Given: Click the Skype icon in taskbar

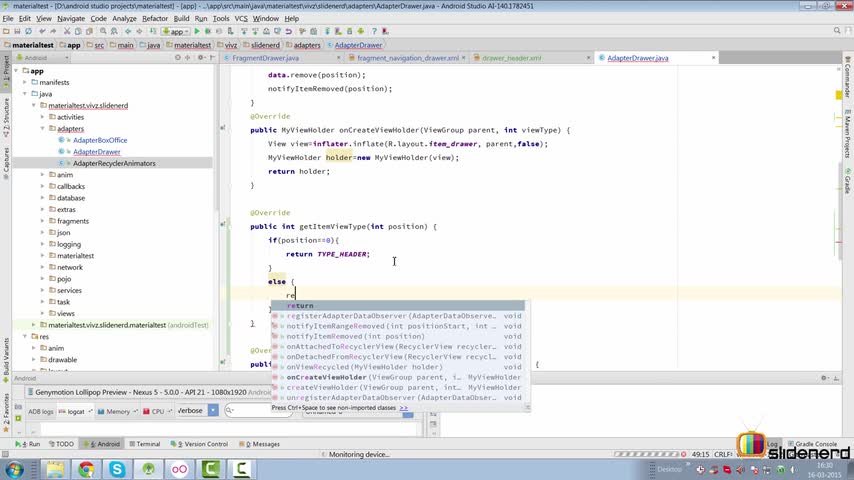Looking at the screenshot, I should coord(118,468).
